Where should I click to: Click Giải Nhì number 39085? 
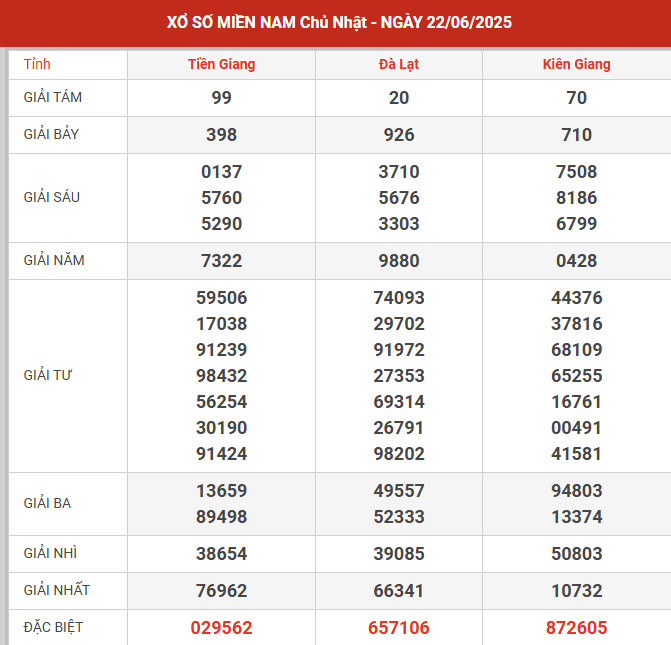point(399,554)
